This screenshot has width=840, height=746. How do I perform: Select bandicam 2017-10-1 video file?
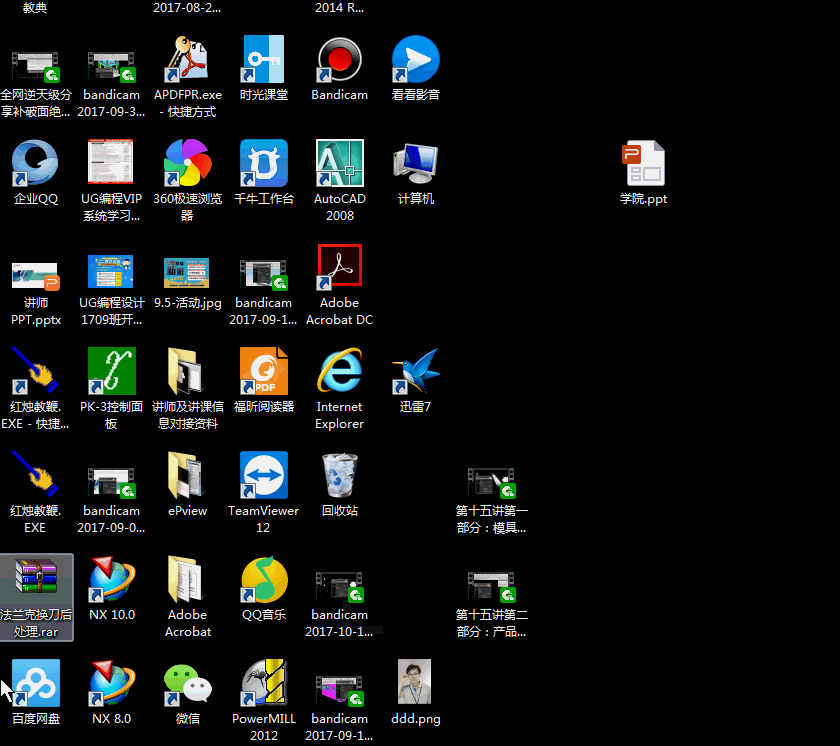340,604
